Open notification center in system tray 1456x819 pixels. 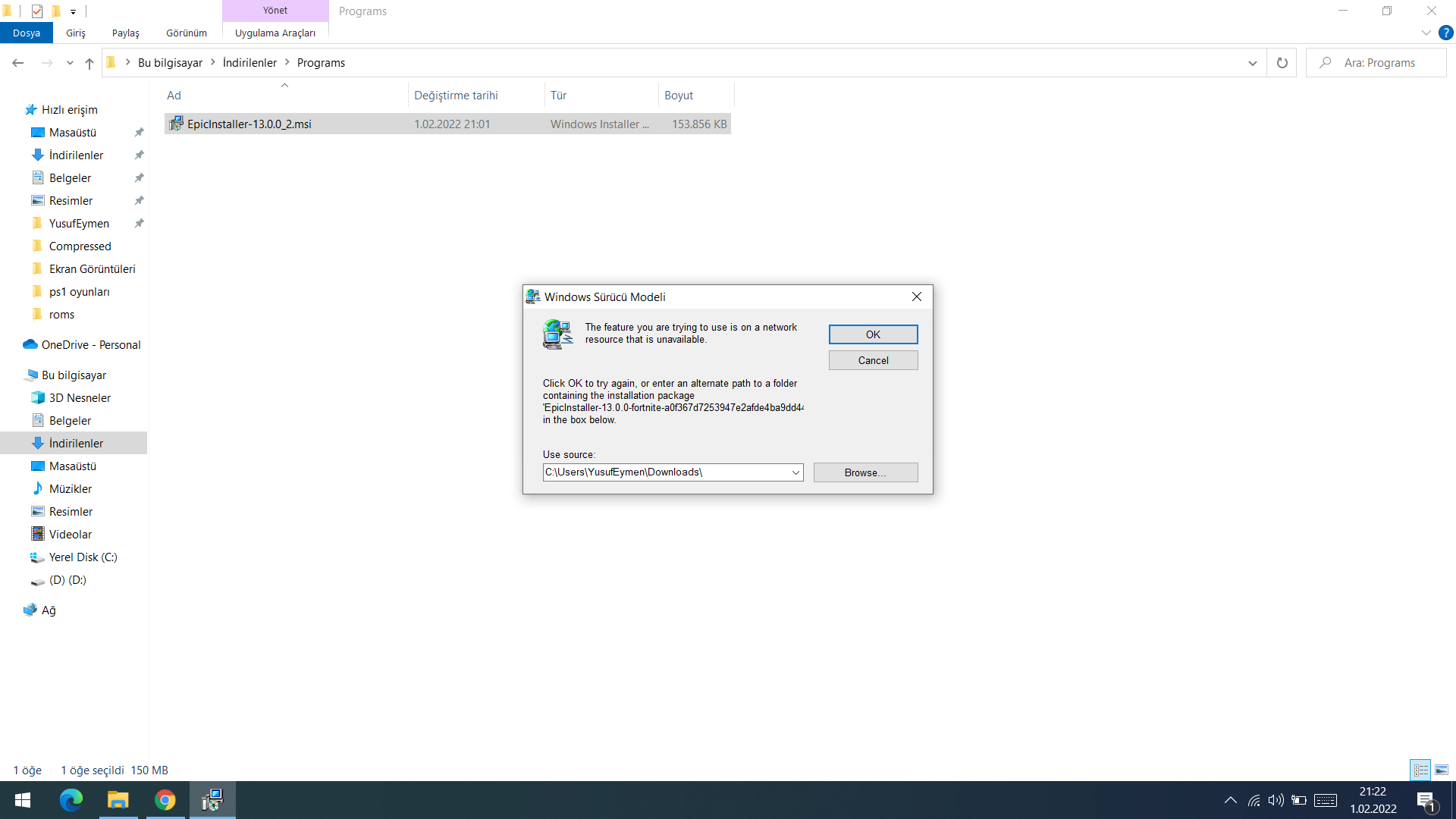click(1426, 800)
